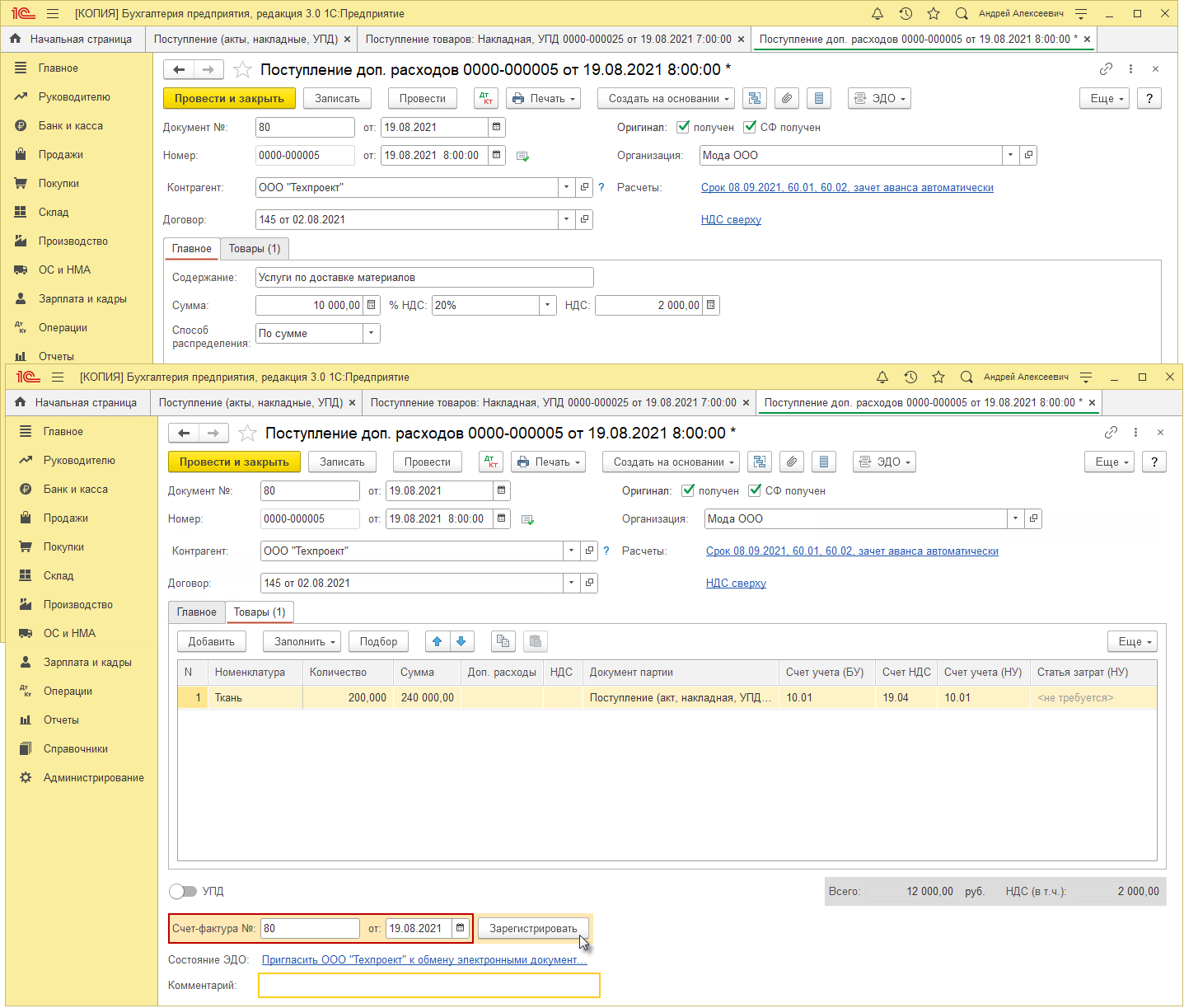Click the Комментарий input field
The image size is (1184, 1008).
[429, 985]
